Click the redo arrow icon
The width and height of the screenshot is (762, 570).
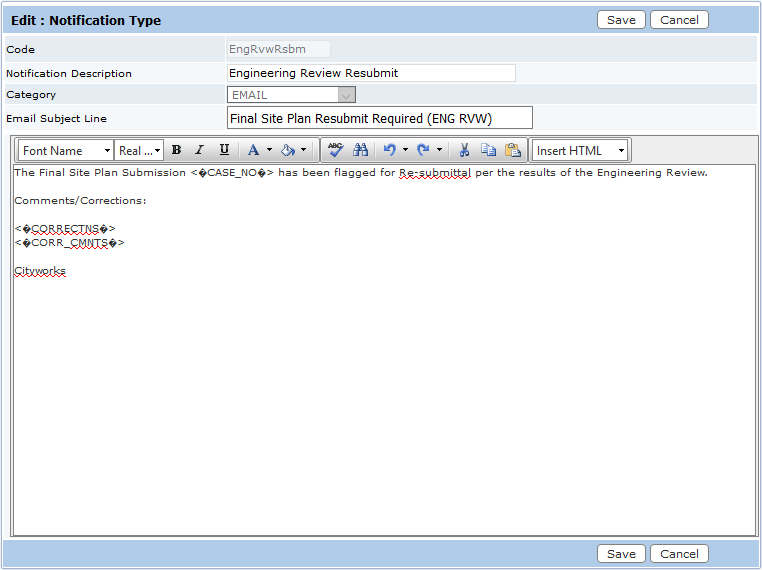click(423, 150)
